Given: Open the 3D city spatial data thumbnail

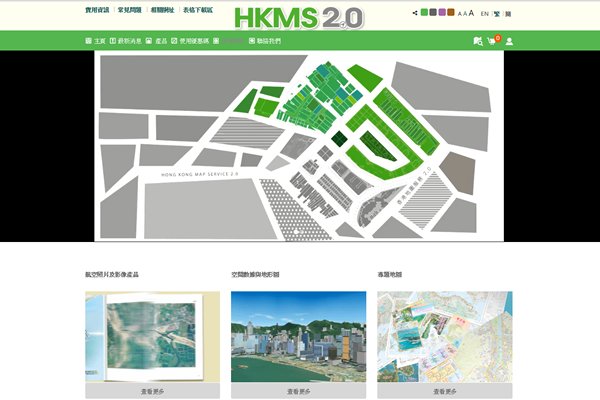Looking at the screenshot, I should [298, 337].
